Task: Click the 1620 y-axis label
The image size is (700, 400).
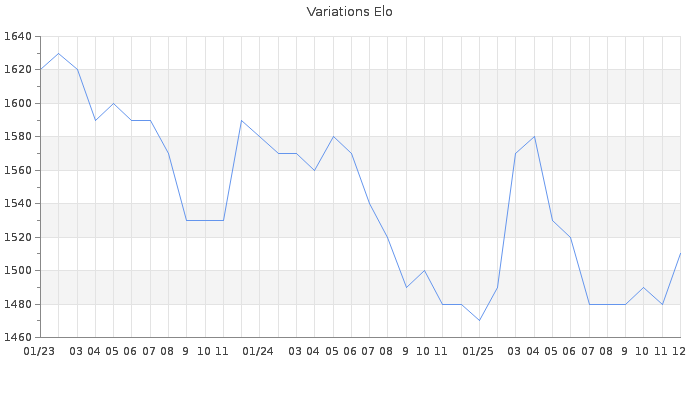Action: point(17,70)
